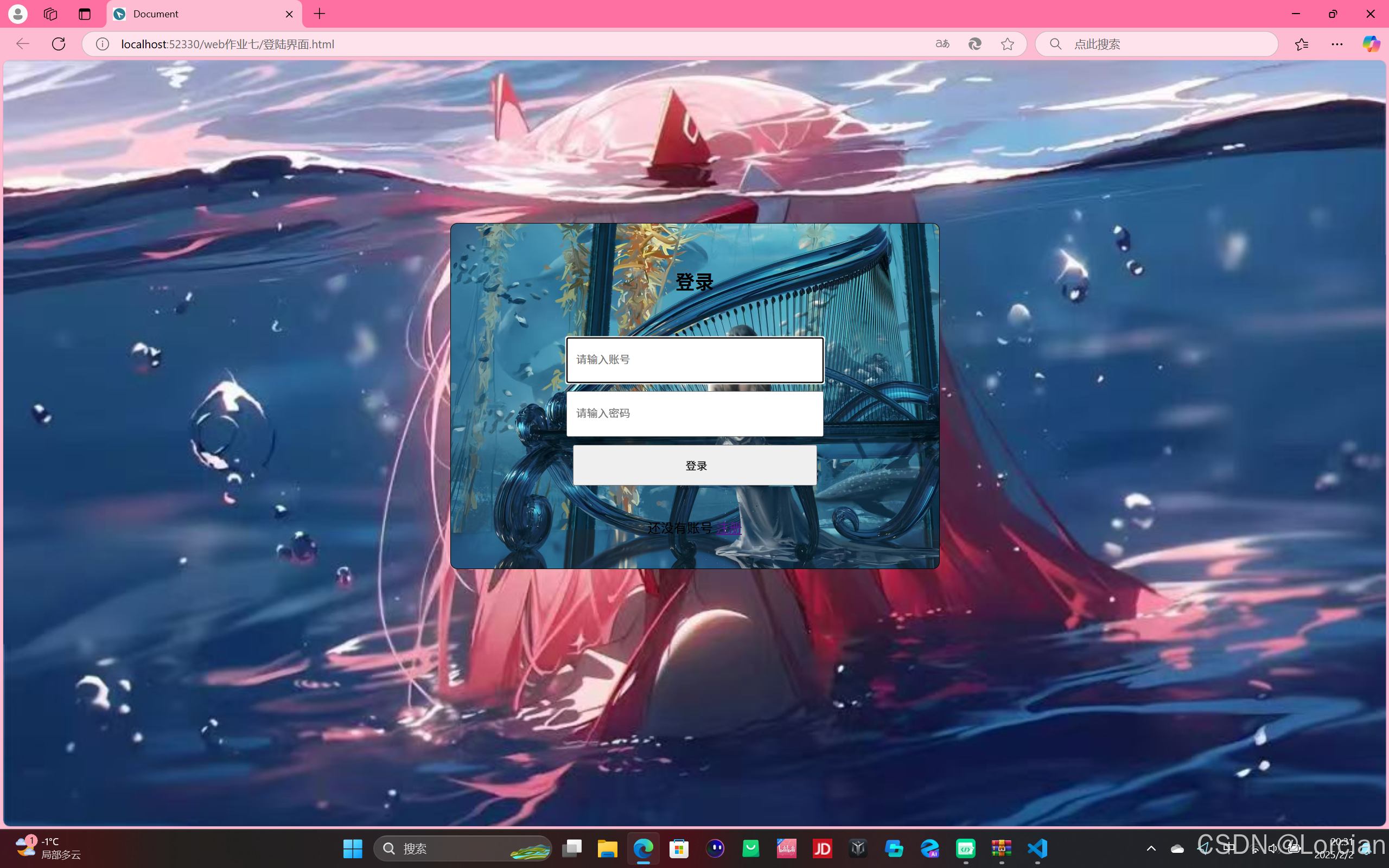1389x868 pixels.
Task: Click the 还没有账号 text
Action: pos(679,528)
